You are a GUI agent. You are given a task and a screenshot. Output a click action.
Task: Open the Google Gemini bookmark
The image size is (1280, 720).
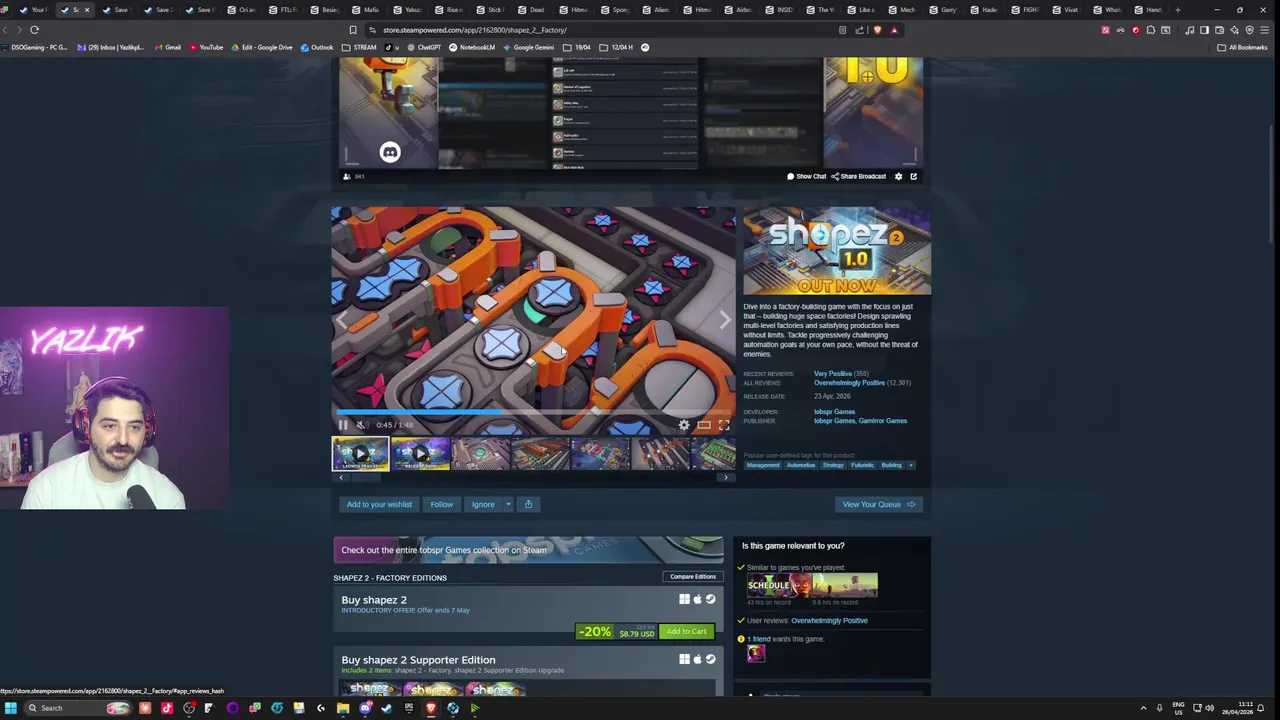(528, 47)
